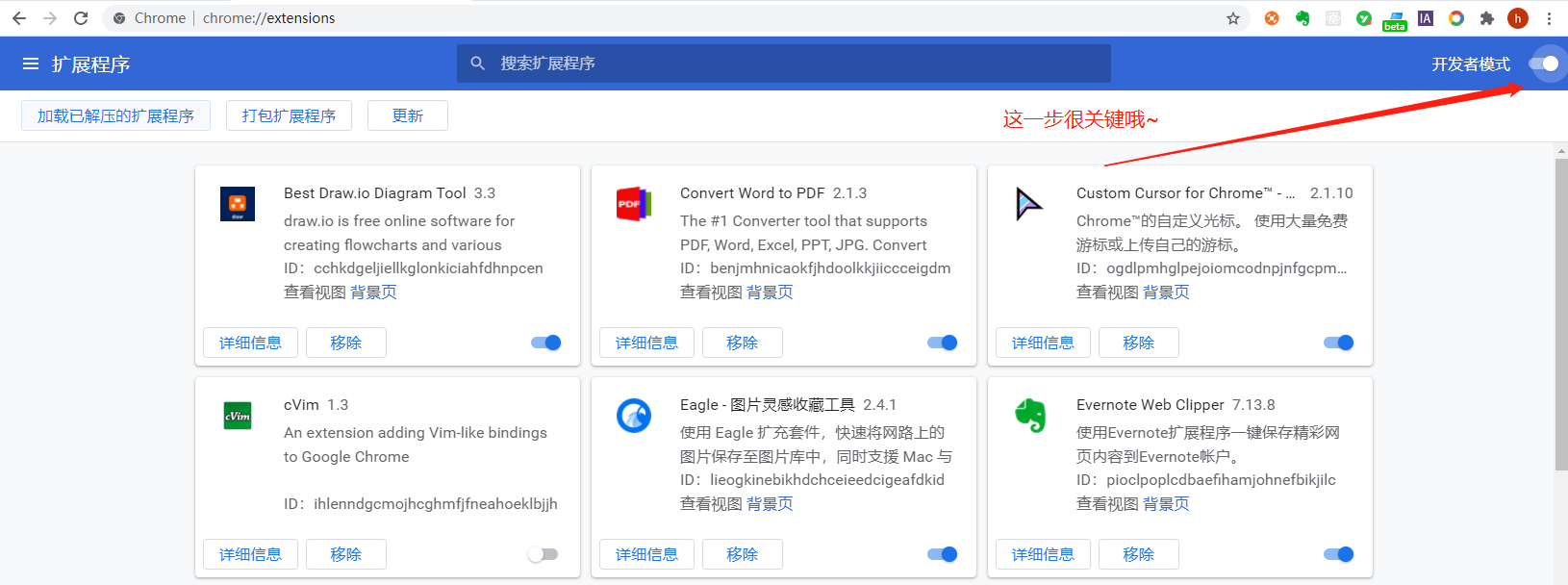The width and height of the screenshot is (1568, 585).
Task: Click ID text pioclpoplcdbaefihamjohnefbikjilc
Action: [x=1221, y=480]
